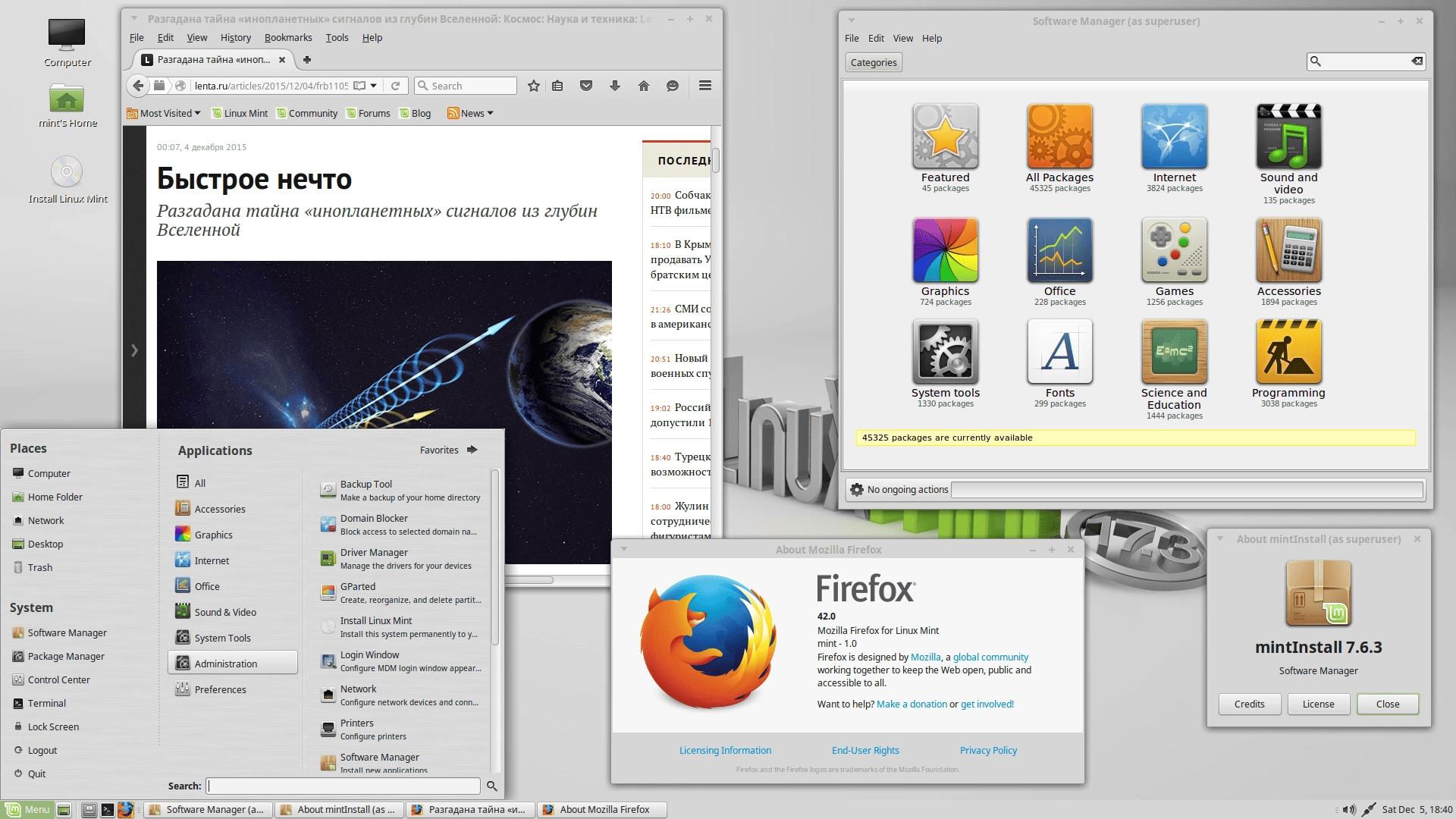
Task: Click the Firefox page horizontal scrollbar
Action: (529, 580)
